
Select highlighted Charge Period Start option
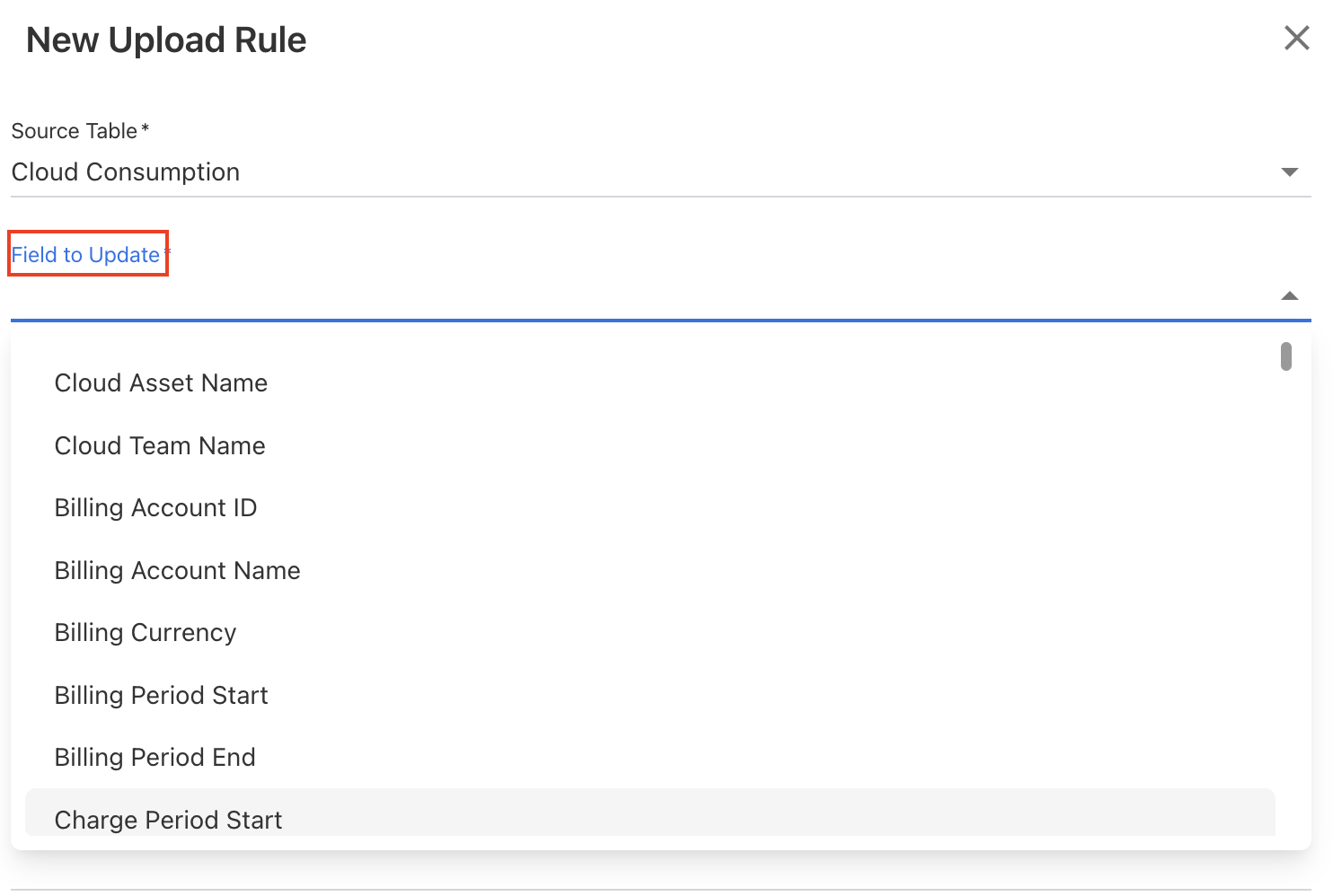pyautogui.click(x=168, y=819)
